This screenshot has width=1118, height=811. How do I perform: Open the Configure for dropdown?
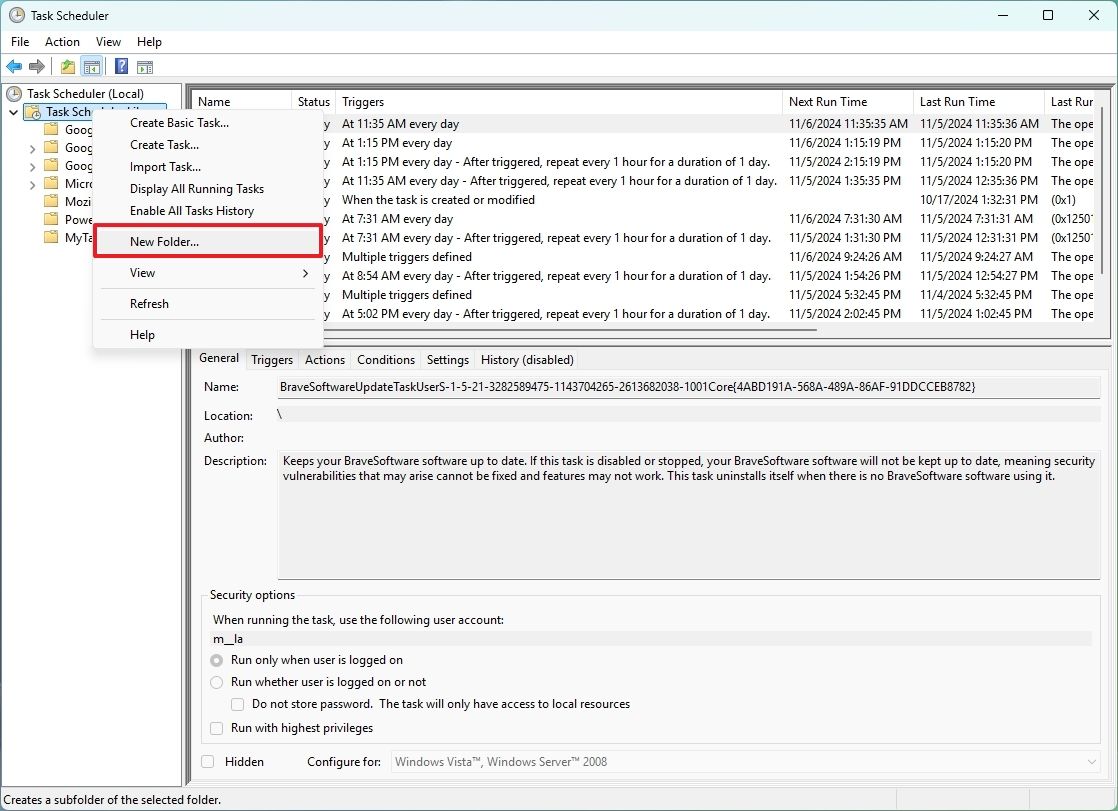(x=1091, y=761)
